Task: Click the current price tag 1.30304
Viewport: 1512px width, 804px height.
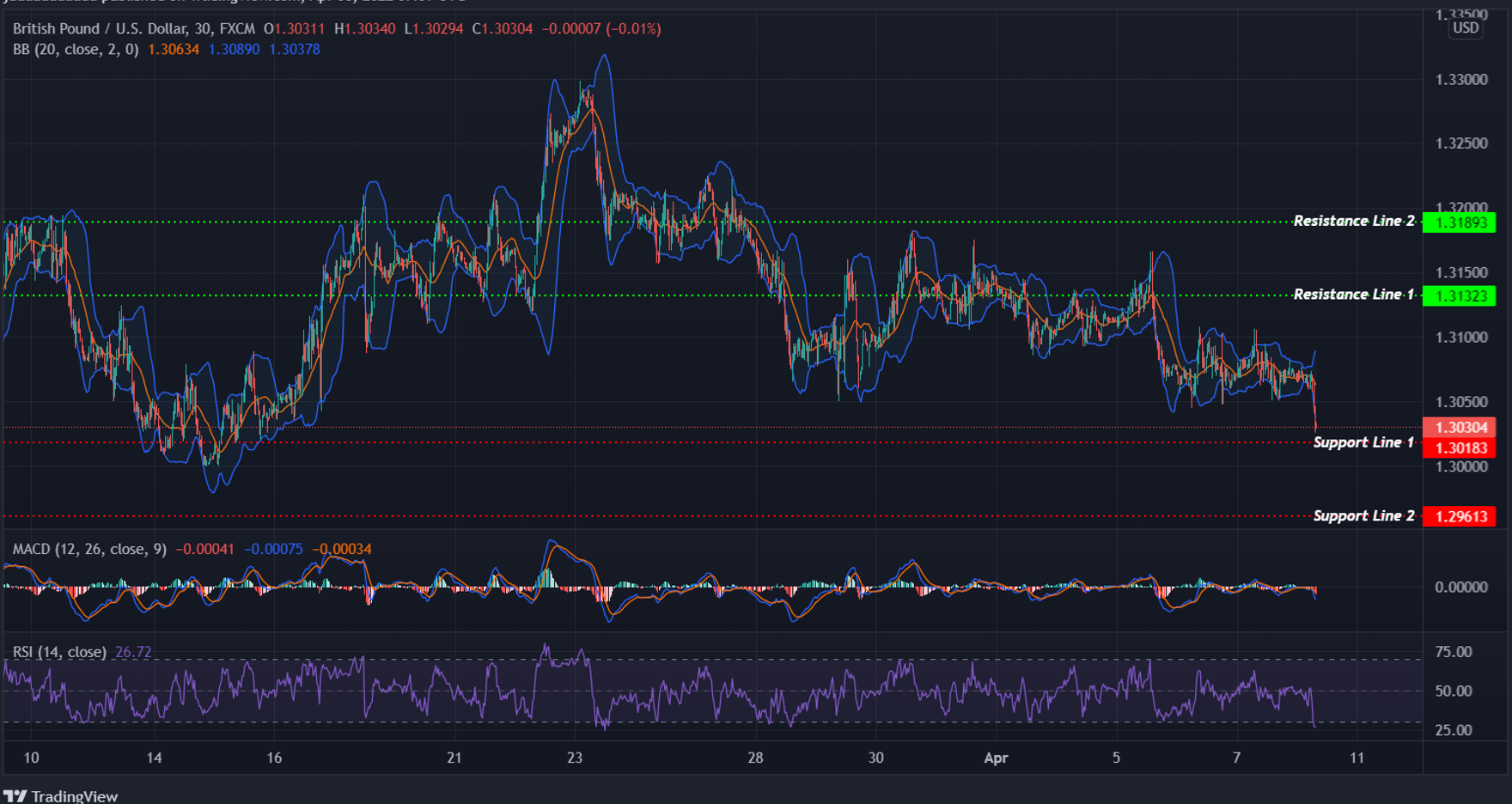Action: point(1461,427)
